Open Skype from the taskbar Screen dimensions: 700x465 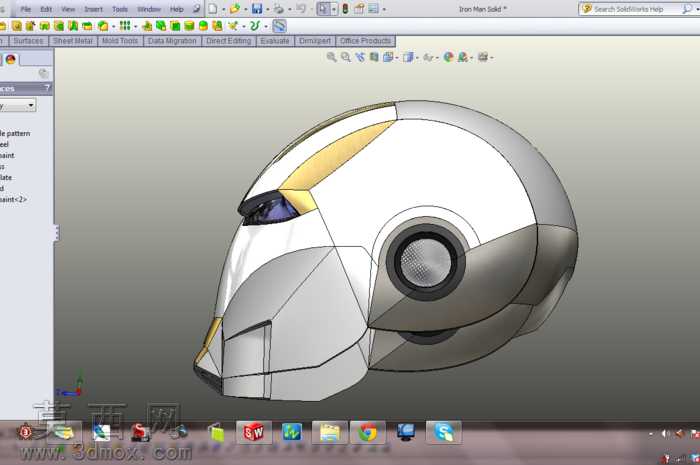(443, 432)
